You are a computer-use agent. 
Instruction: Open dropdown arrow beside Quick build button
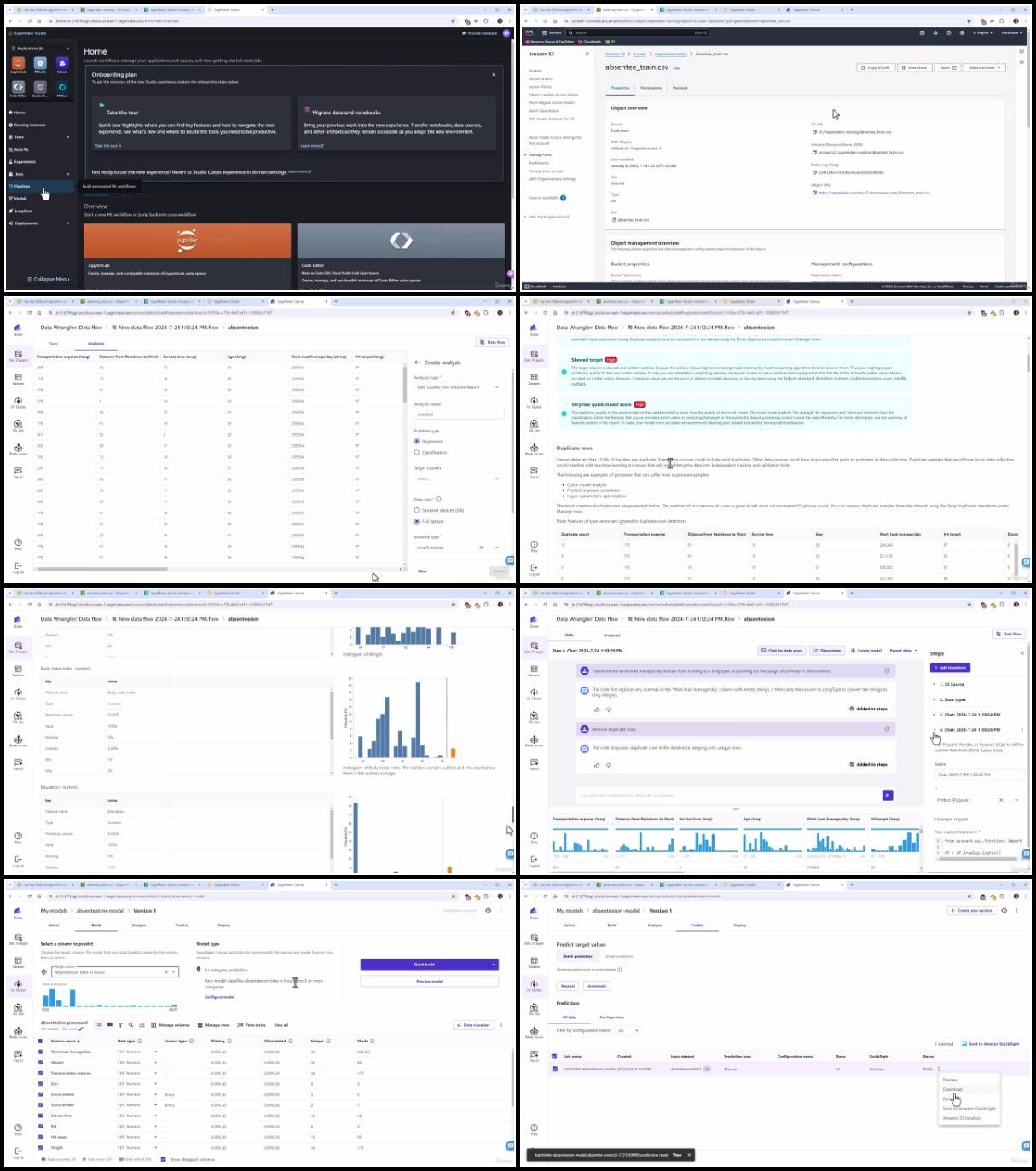point(494,965)
